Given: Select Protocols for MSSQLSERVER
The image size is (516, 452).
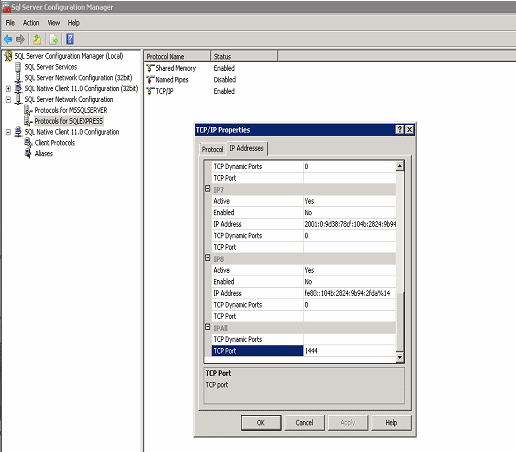Looking at the screenshot, I should pos(71,110).
